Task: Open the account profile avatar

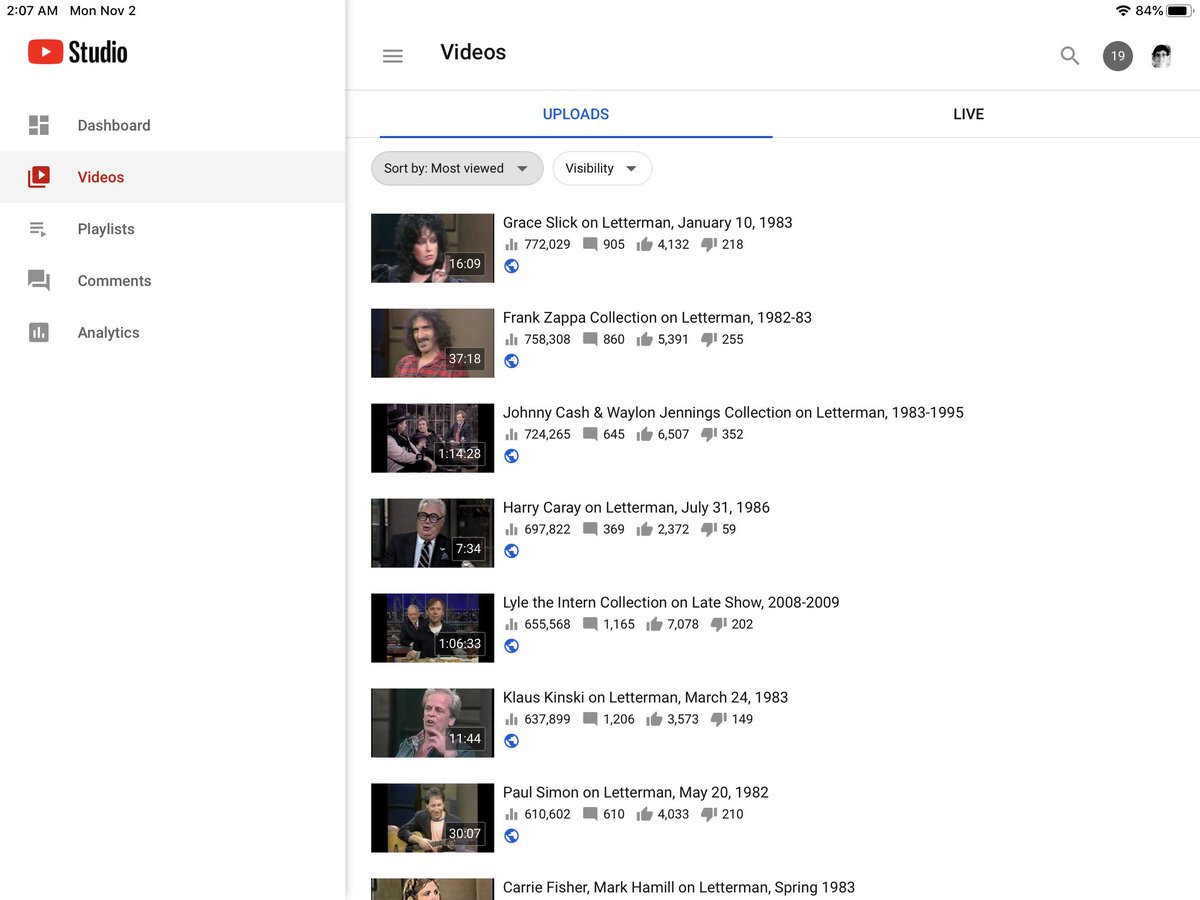Action: click(1161, 56)
